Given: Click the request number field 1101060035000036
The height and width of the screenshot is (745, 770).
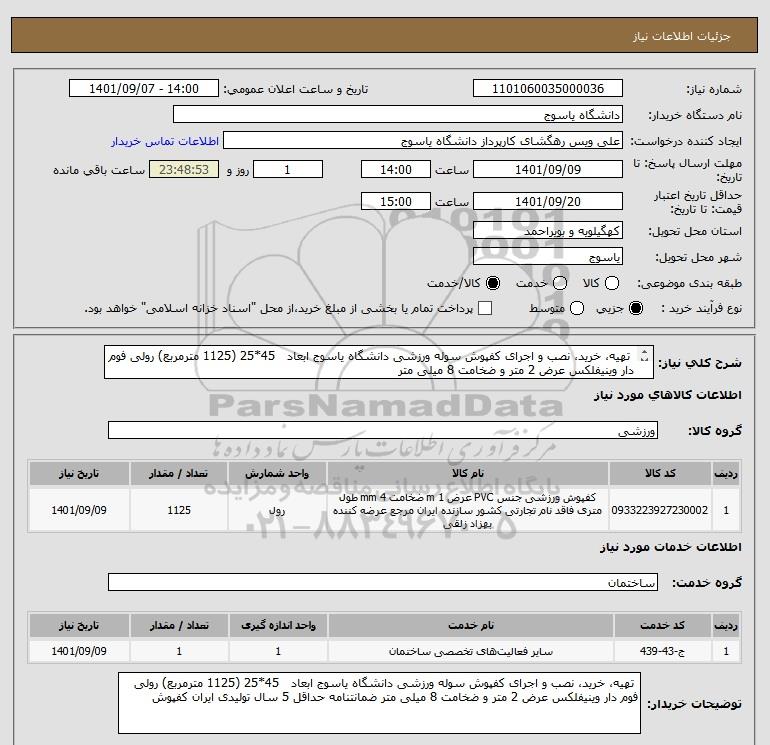Looking at the screenshot, I should [x=548, y=88].
